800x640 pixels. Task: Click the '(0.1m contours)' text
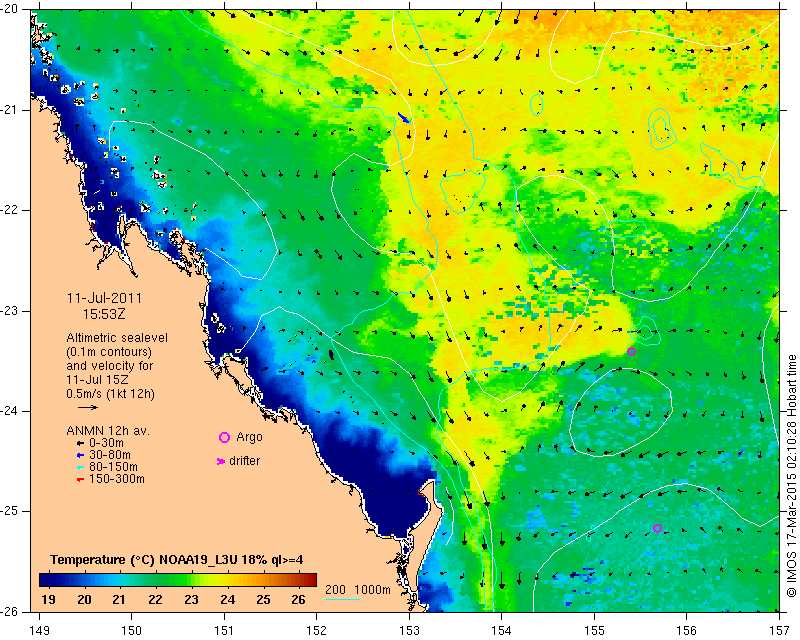pyautogui.click(x=109, y=352)
